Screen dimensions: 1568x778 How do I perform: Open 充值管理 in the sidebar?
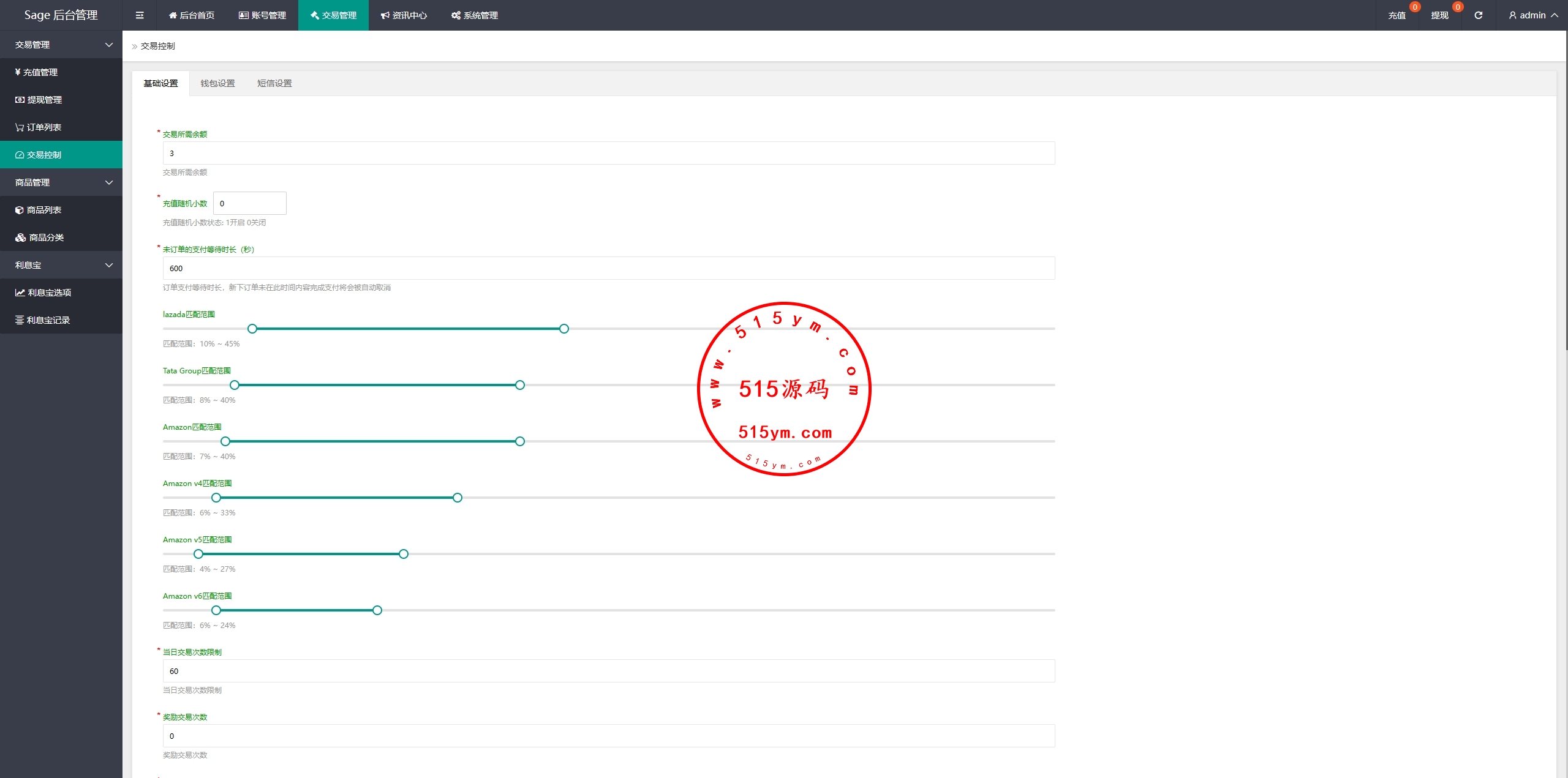pyautogui.click(x=40, y=72)
